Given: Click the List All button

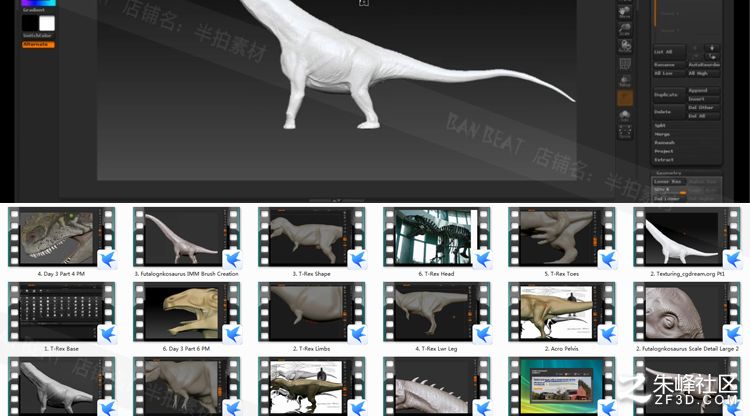Looking at the screenshot, I should click(669, 52).
